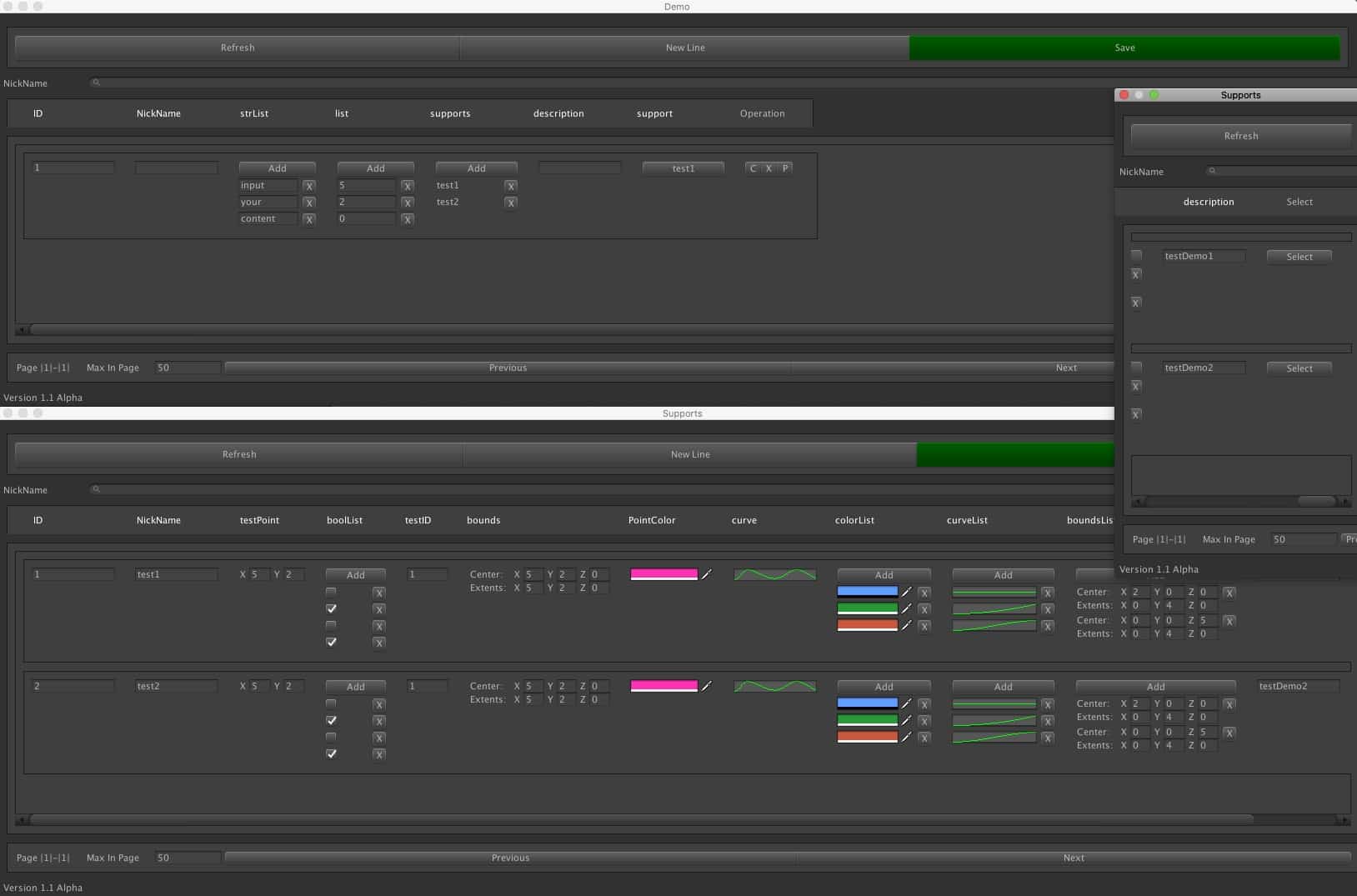Viewport: 1357px width, 896px height.
Task: Pick color with eyedropper for test1 PointColor
Action: click(707, 574)
